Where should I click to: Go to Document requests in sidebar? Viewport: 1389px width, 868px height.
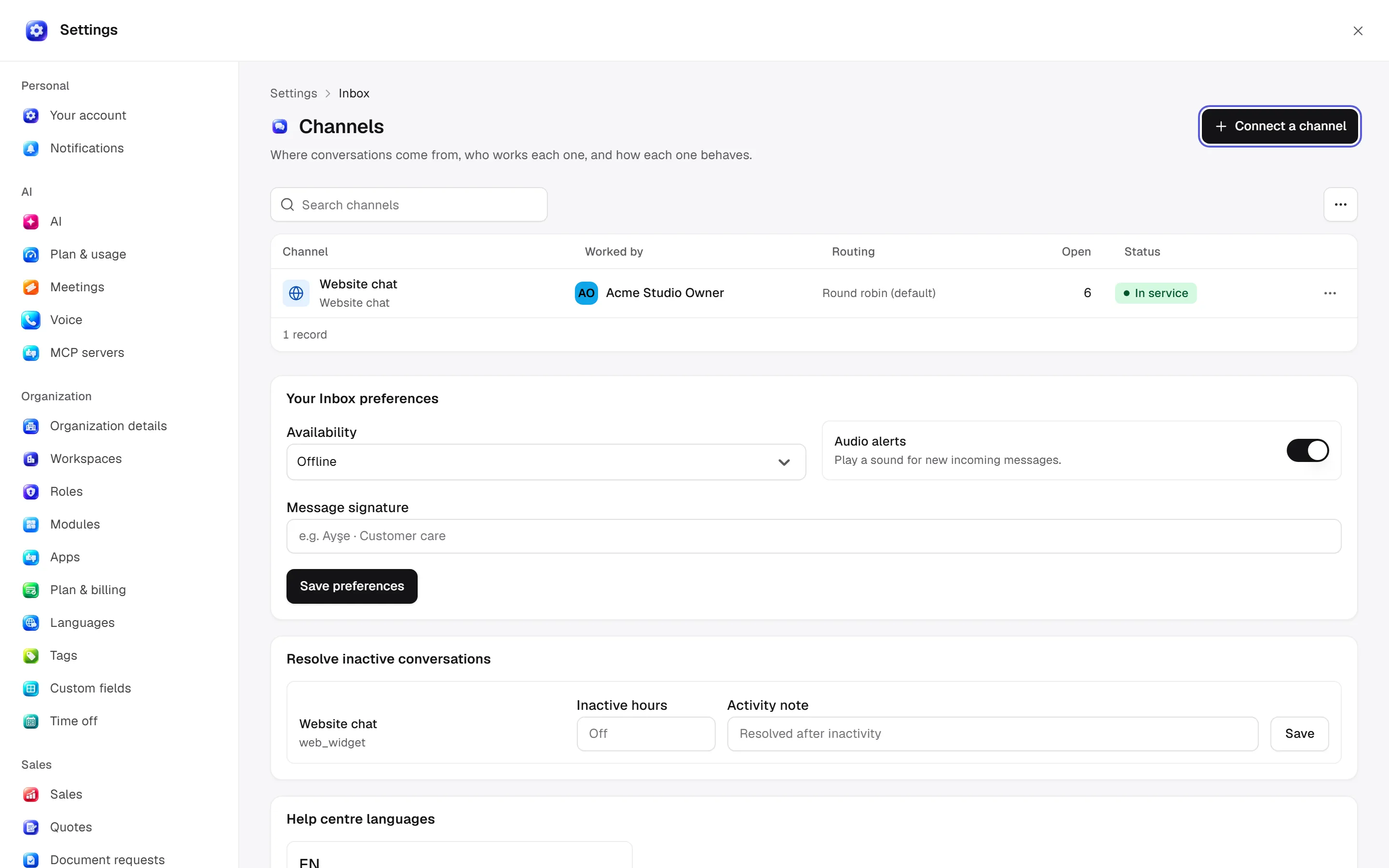point(108,859)
